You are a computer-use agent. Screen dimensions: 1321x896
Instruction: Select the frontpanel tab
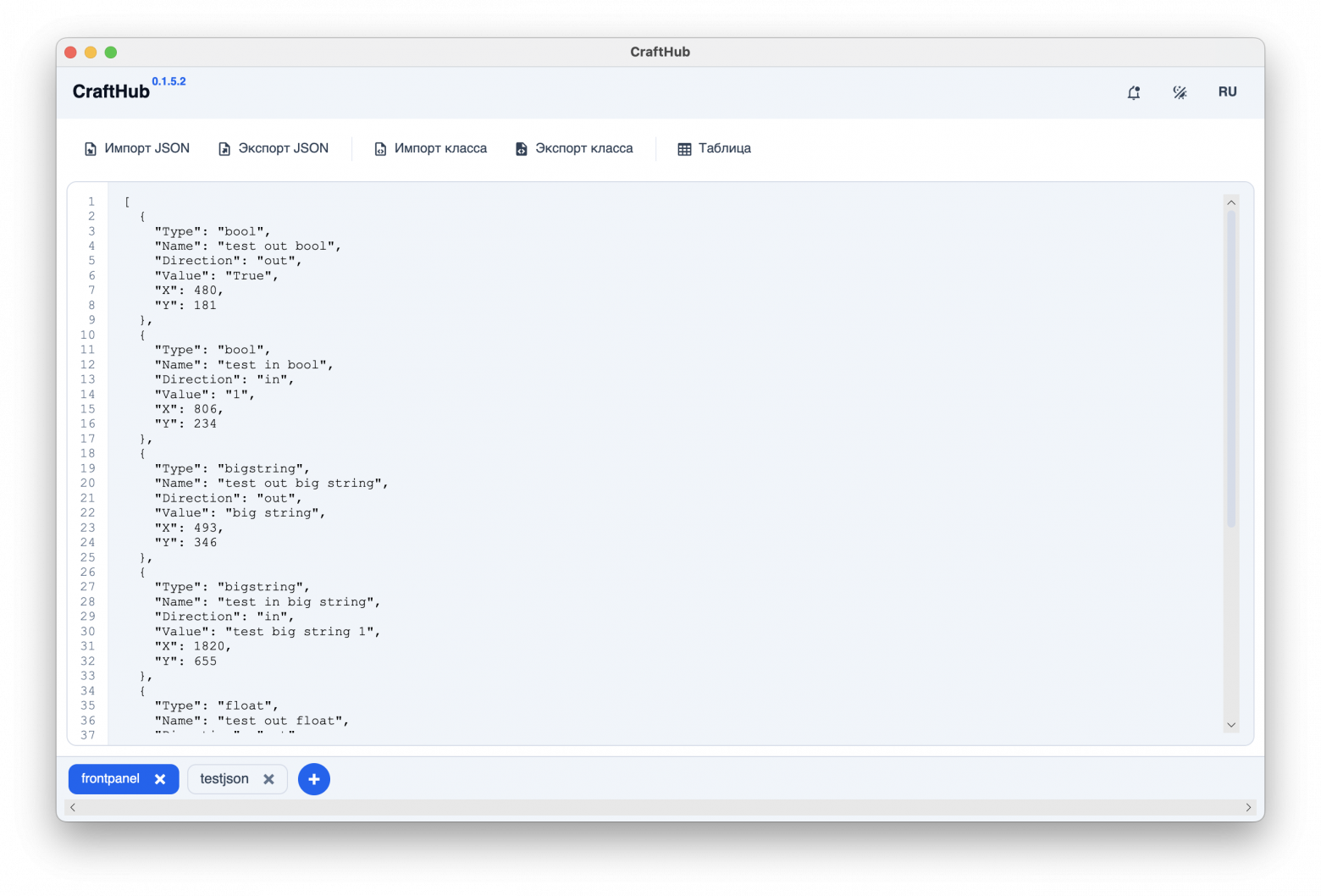click(x=110, y=778)
